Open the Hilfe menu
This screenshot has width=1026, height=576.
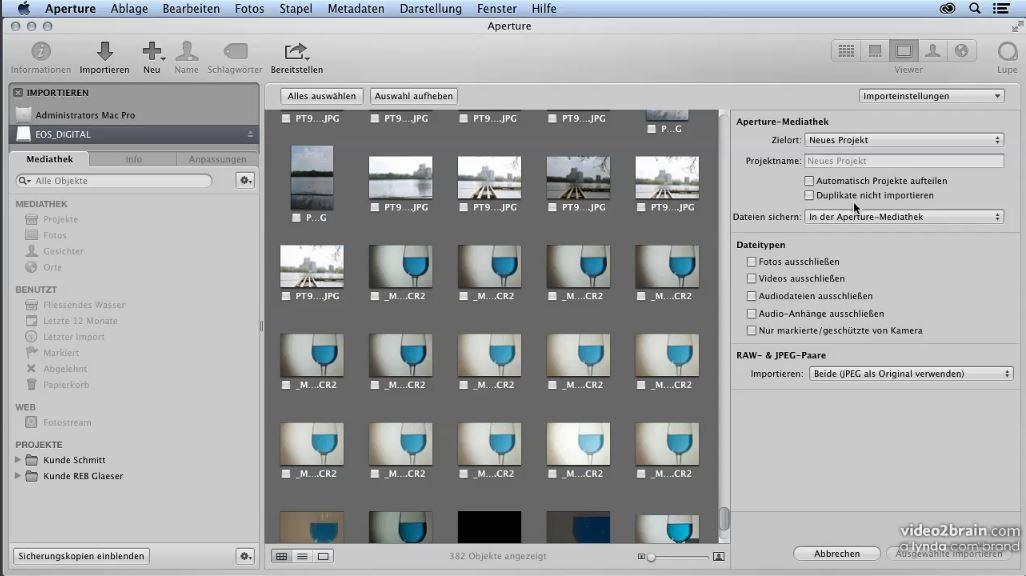[544, 9]
